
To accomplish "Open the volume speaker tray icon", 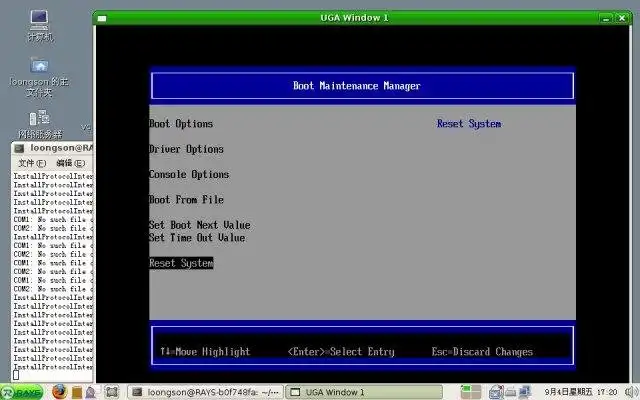I will [631, 392].
